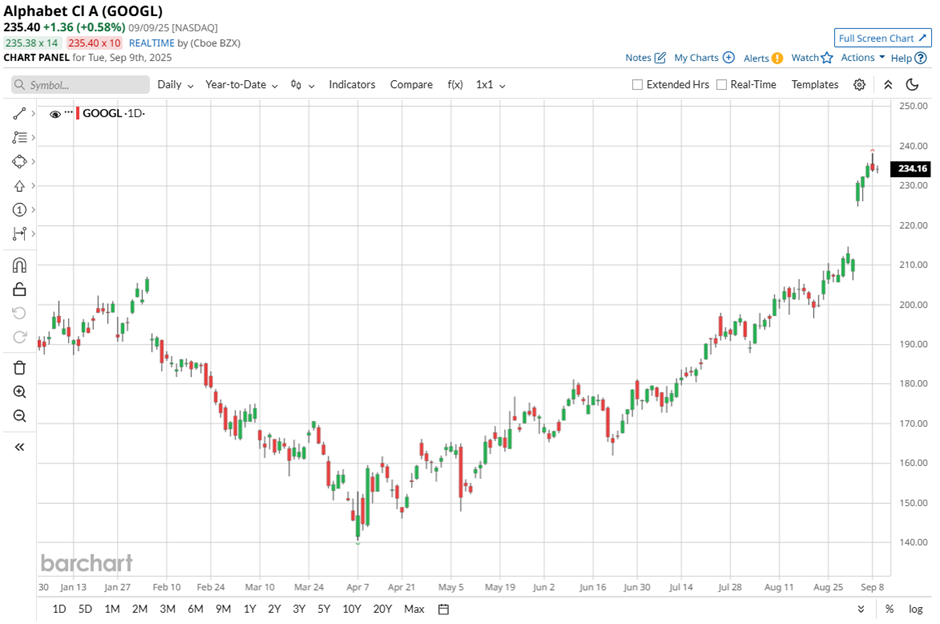Open the Daily interval dropdown

pyautogui.click(x=175, y=85)
